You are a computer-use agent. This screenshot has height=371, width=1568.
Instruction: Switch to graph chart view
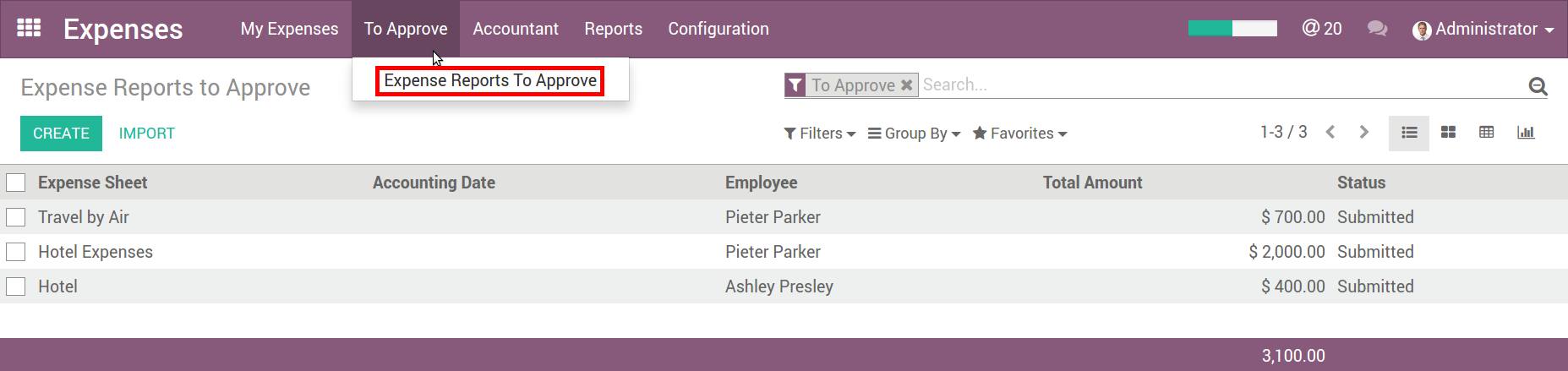point(1526,133)
